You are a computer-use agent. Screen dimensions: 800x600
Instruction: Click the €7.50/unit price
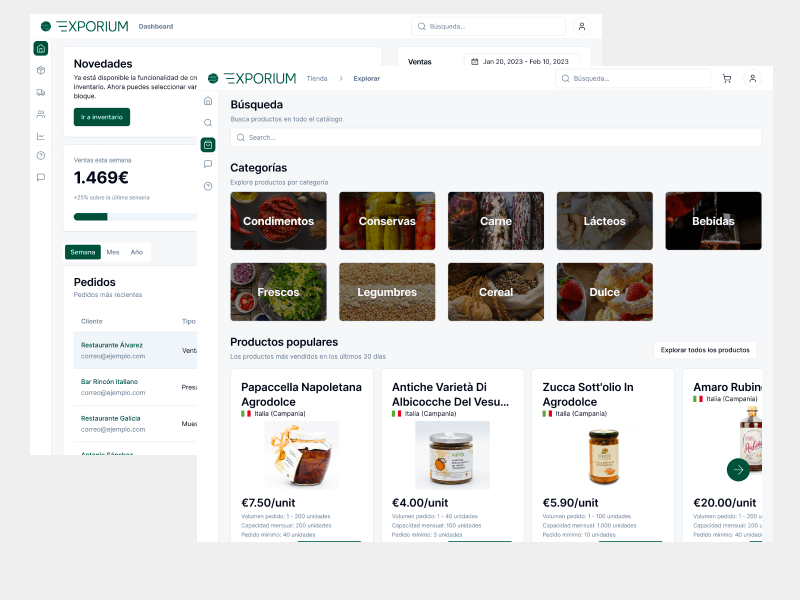(268, 503)
